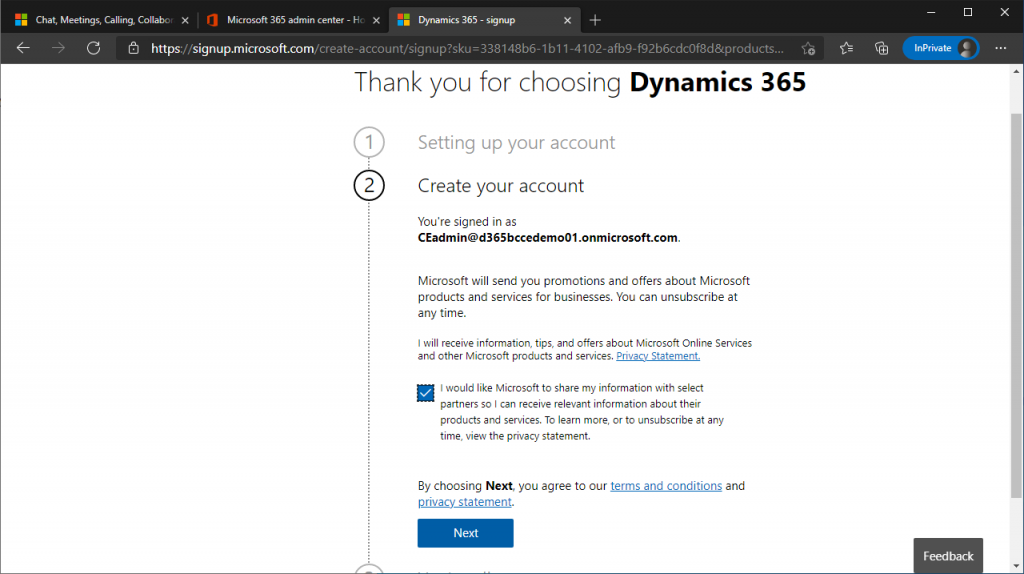
Task: Open the Privacy Statement link
Action: click(658, 356)
